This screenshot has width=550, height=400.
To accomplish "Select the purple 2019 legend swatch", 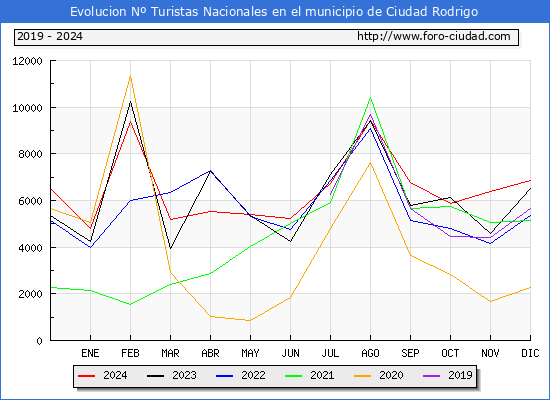I will click(x=432, y=376).
